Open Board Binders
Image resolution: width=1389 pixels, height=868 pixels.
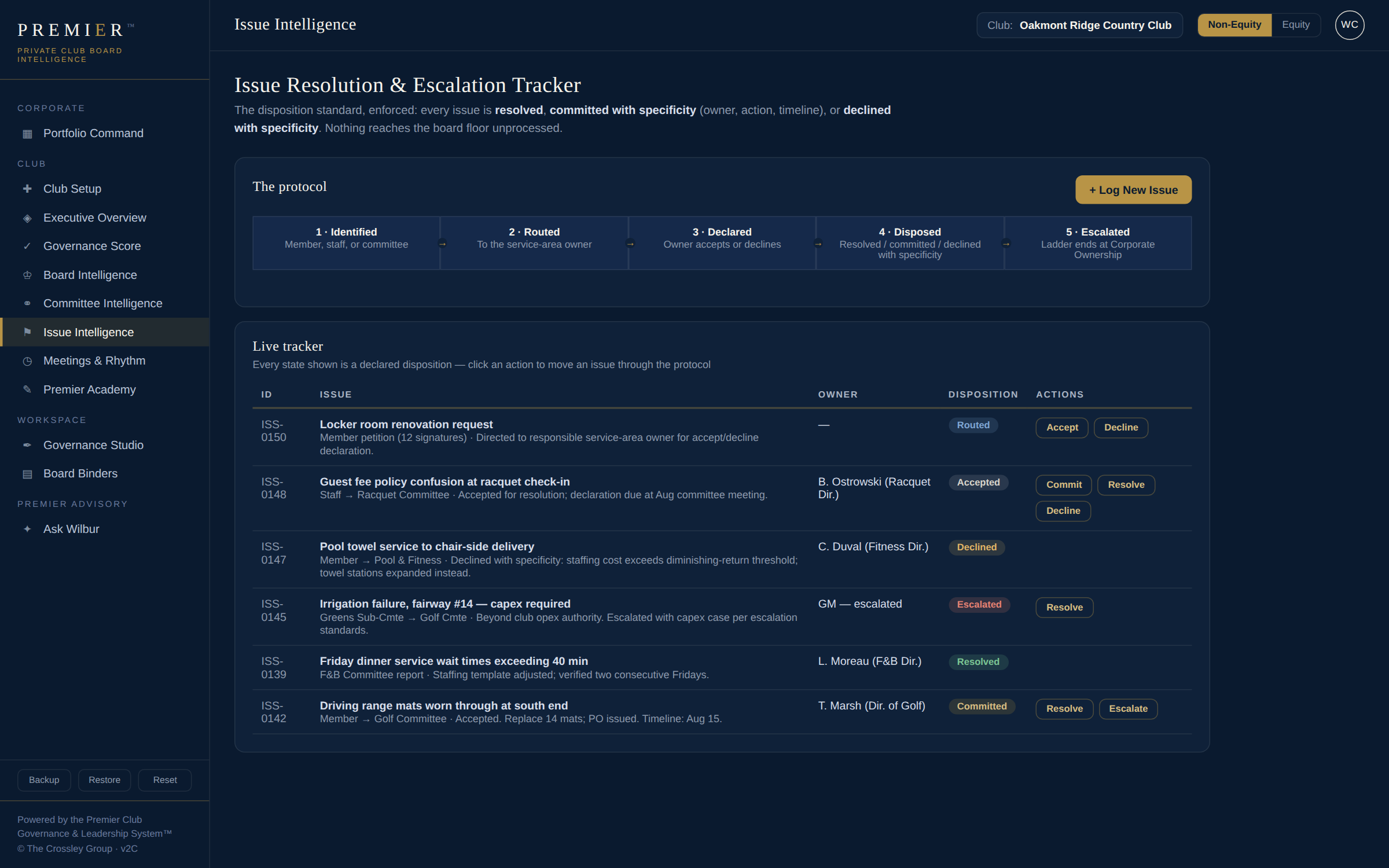pyautogui.click(x=105, y=473)
